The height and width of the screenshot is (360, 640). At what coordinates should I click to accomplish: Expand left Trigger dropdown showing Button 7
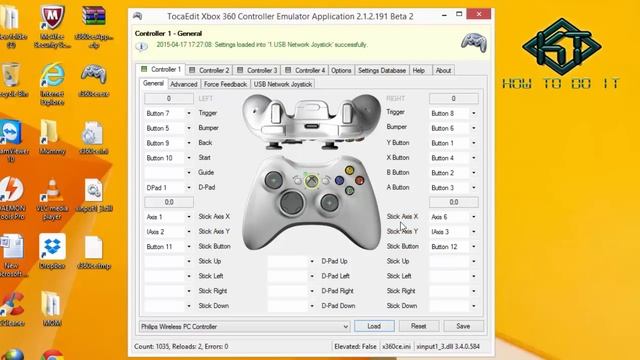pos(189,113)
